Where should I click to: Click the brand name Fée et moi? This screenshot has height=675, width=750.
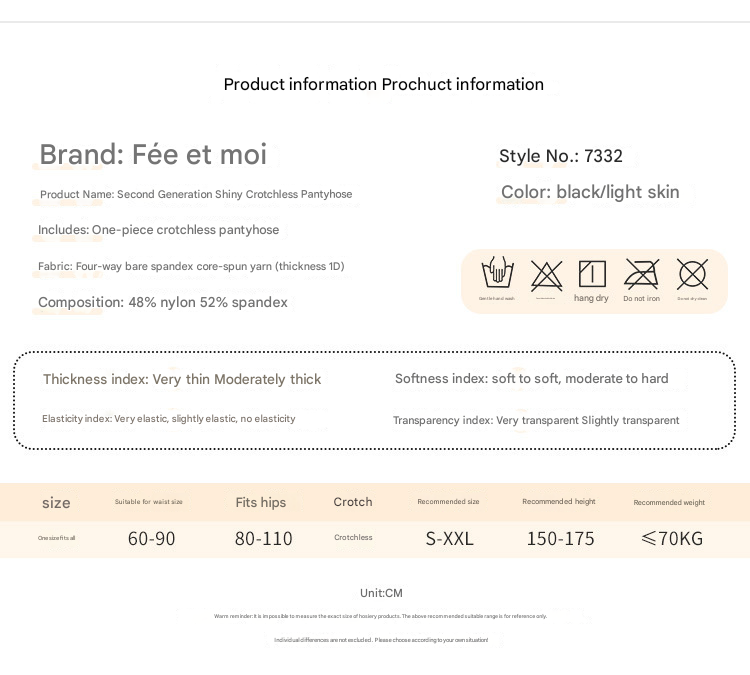click(x=153, y=155)
